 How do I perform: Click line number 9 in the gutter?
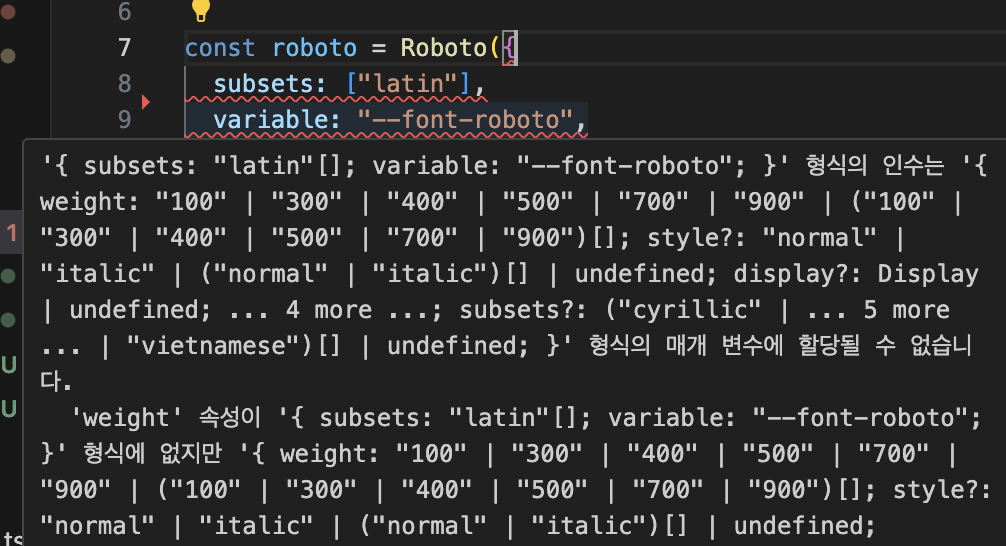(124, 119)
